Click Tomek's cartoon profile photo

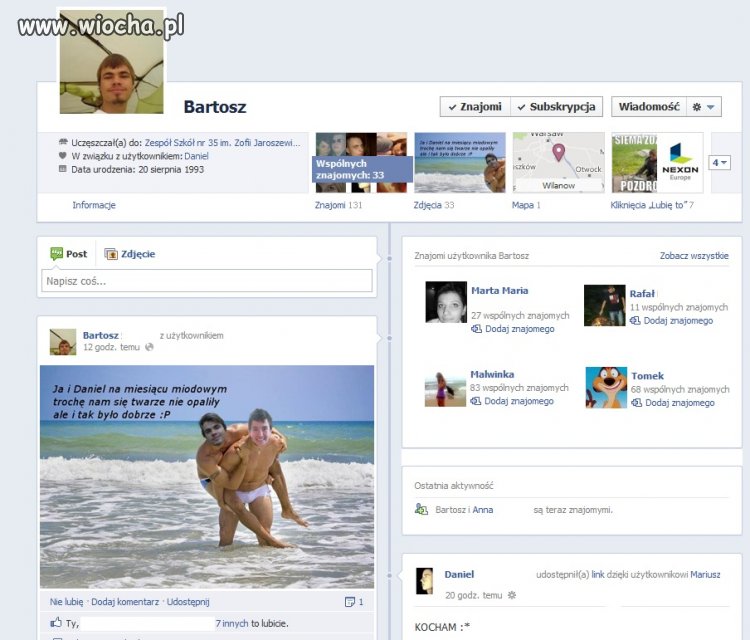(606, 387)
